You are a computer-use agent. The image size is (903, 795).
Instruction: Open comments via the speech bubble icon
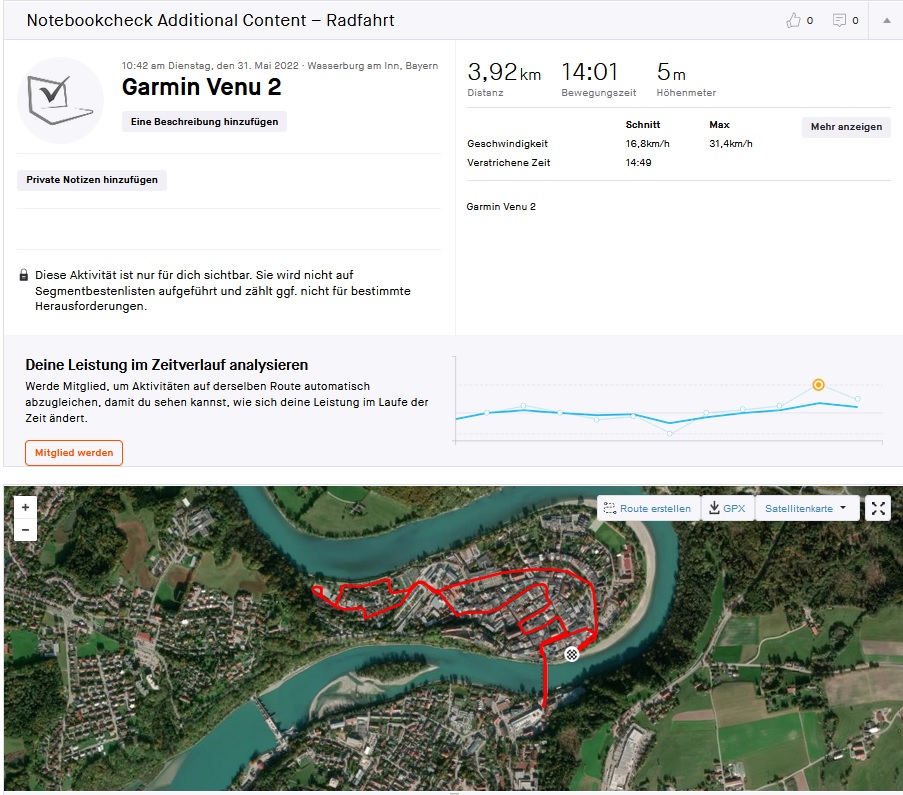coord(839,20)
